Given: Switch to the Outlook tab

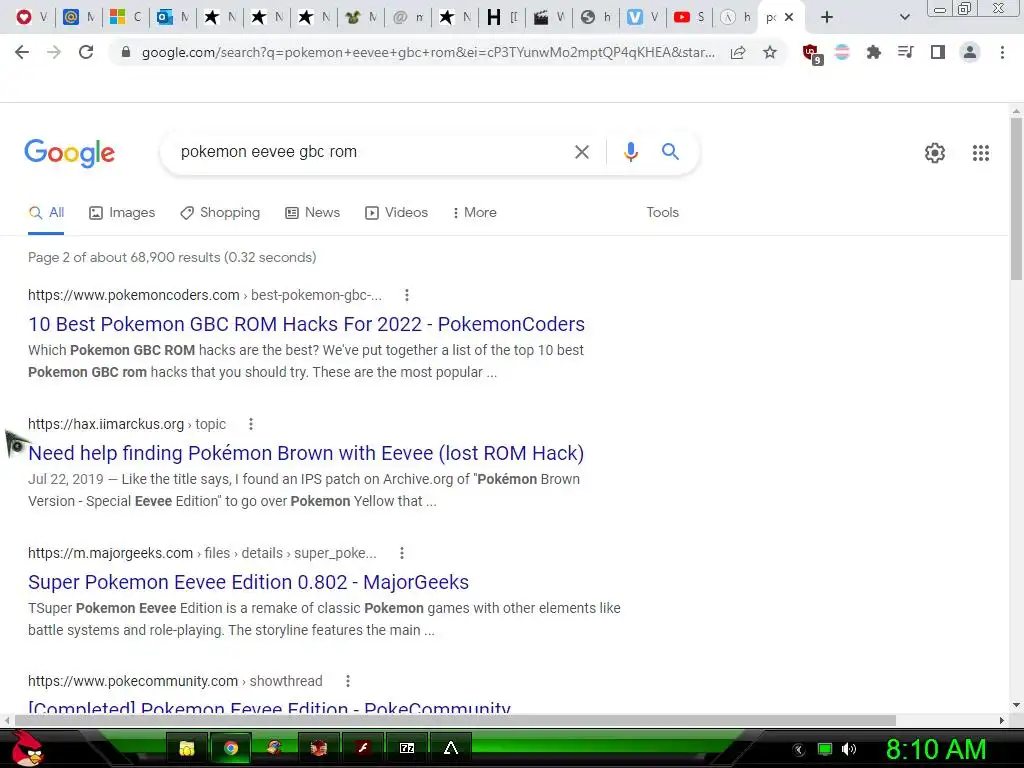Looking at the screenshot, I should [171, 17].
